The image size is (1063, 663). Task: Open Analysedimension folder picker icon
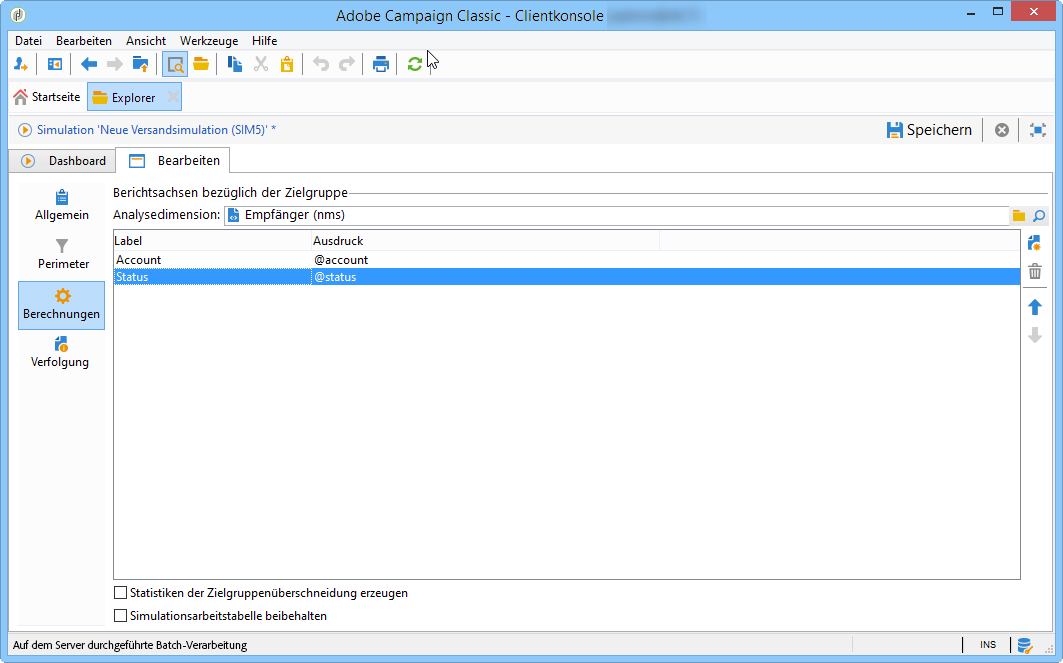point(1019,216)
